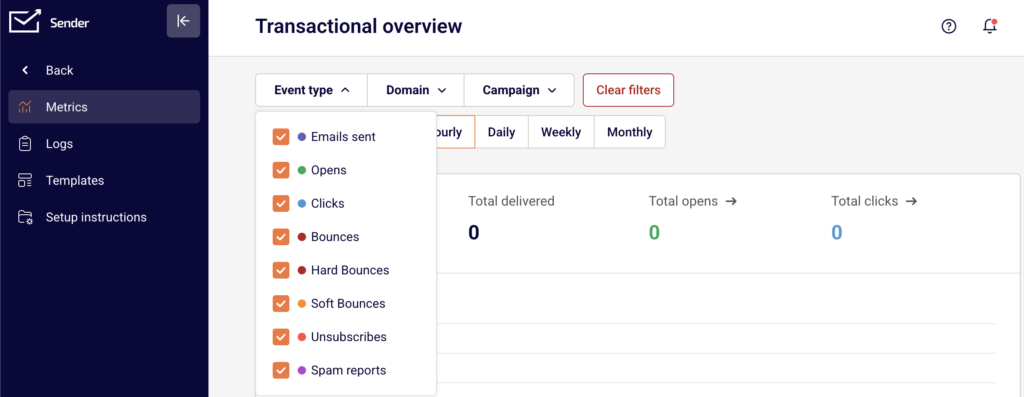Uncheck the Bounces checkbox
This screenshot has height=397, width=1024.
tap(281, 237)
